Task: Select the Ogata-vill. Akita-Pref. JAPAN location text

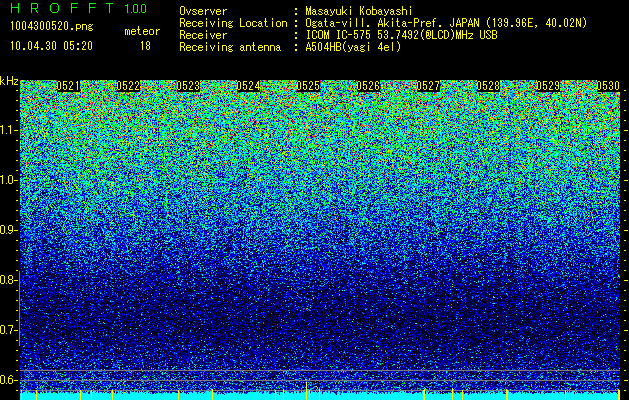Action: tap(446, 23)
